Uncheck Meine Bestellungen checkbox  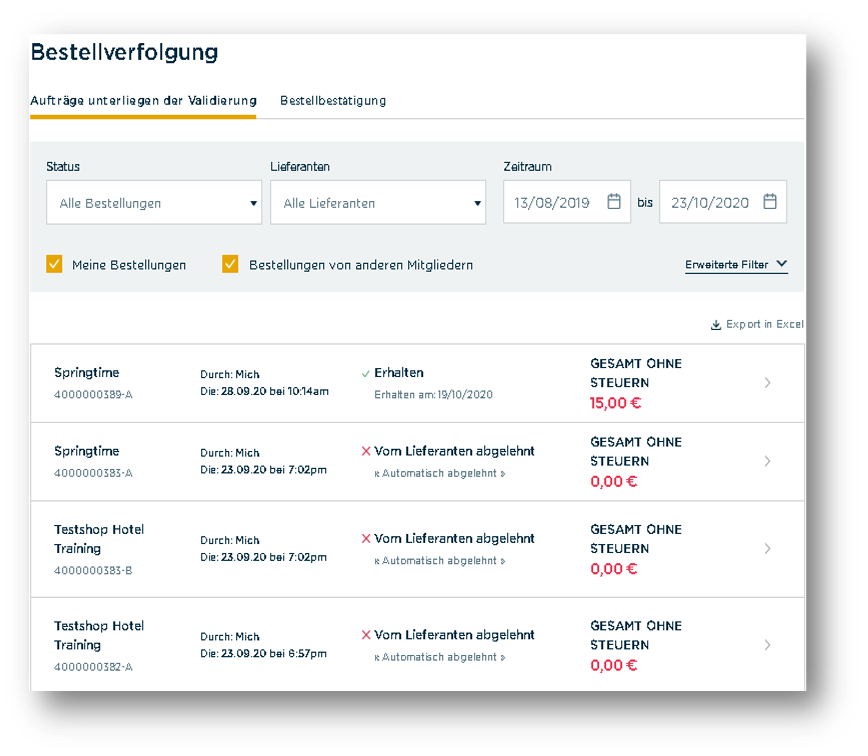[54, 265]
